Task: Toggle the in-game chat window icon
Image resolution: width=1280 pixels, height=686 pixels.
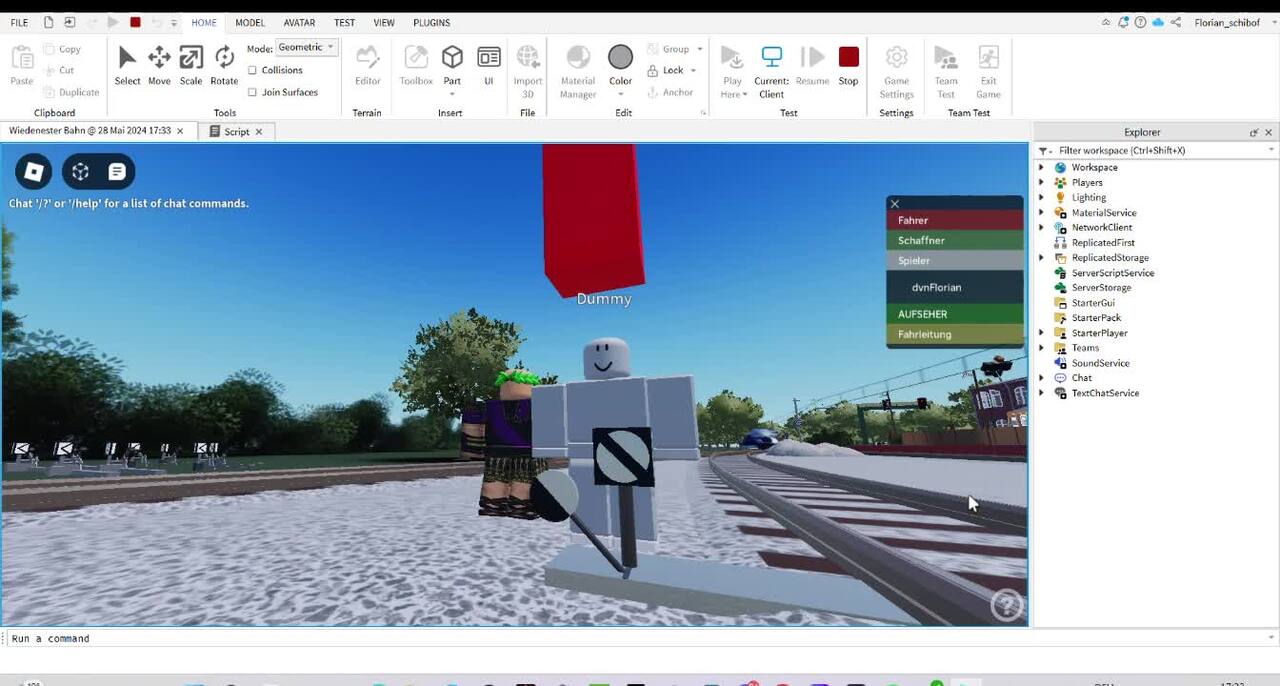Action: [116, 172]
